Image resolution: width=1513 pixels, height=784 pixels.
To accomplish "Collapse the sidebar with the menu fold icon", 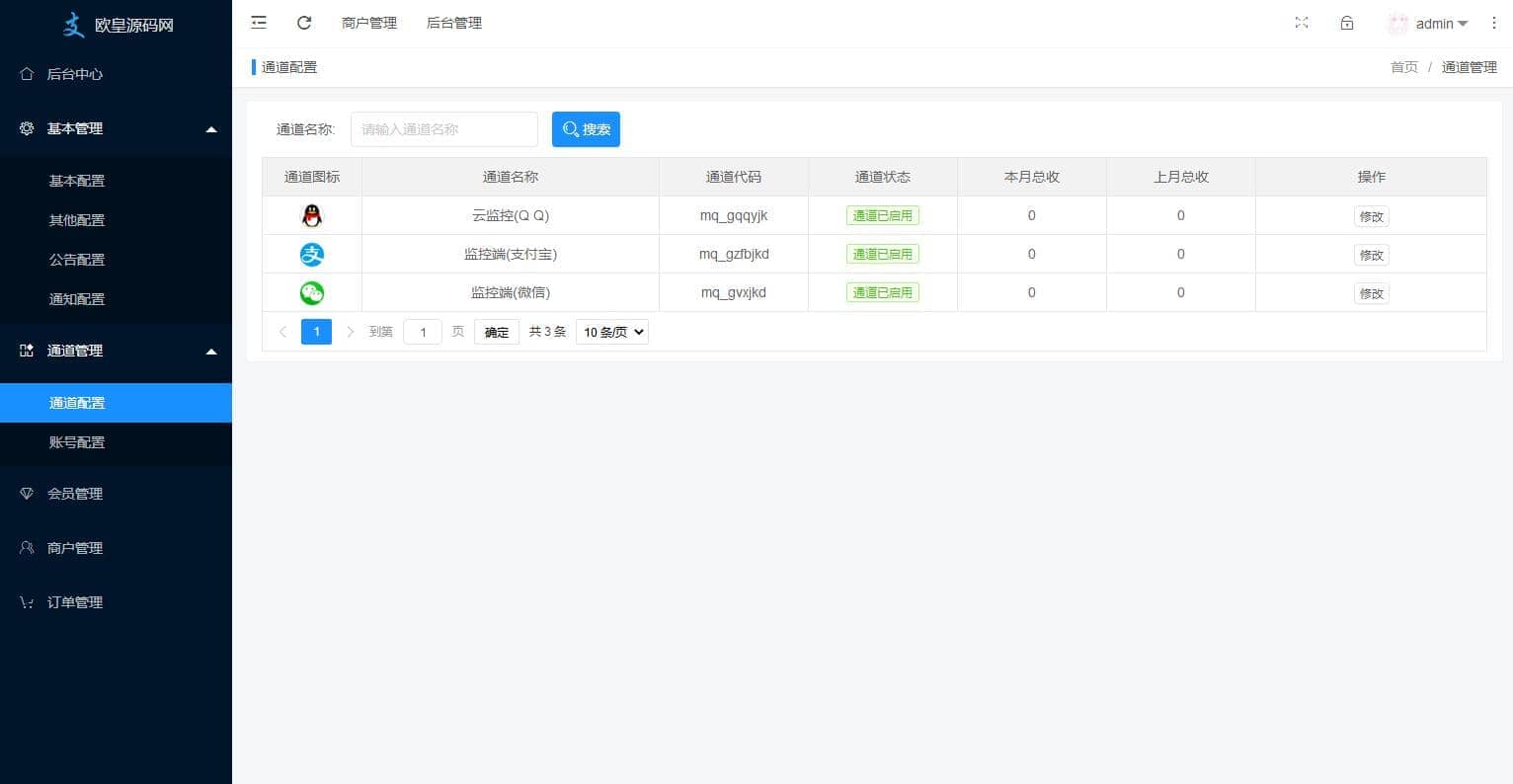I will 259,23.
